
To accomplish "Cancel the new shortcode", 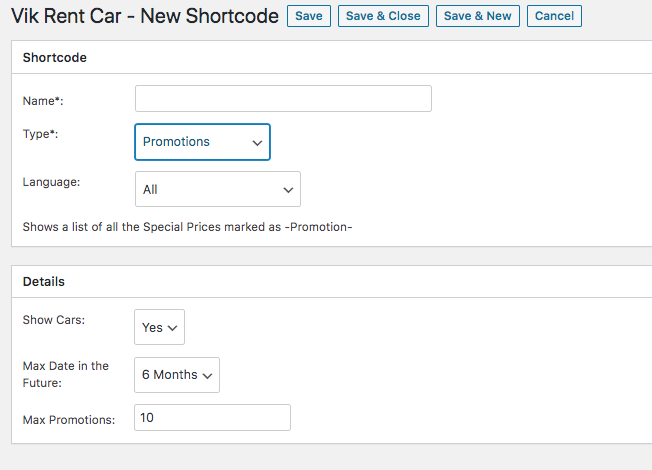I will click(x=554, y=16).
